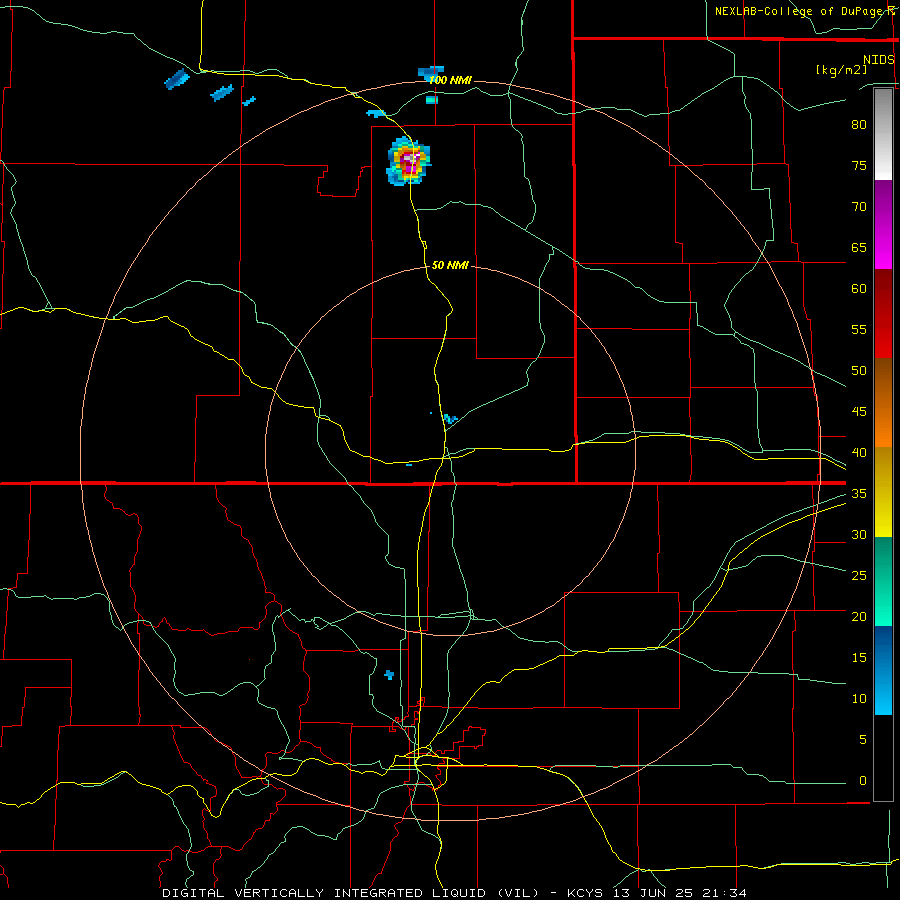Image resolution: width=900 pixels, height=900 pixels.
Task: Click the [kg/m2] units label
Action: tap(841, 70)
